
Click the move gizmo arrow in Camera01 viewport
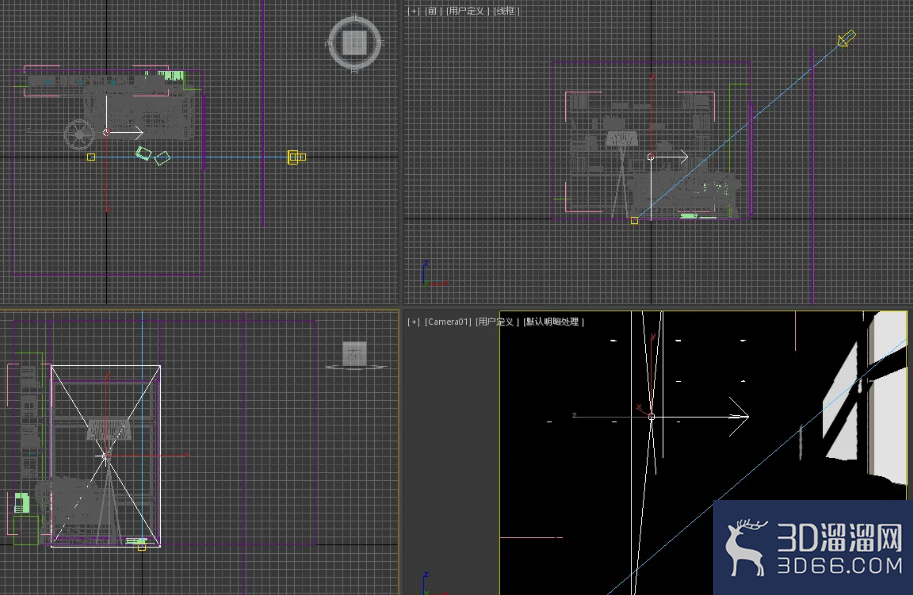click(738, 416)
